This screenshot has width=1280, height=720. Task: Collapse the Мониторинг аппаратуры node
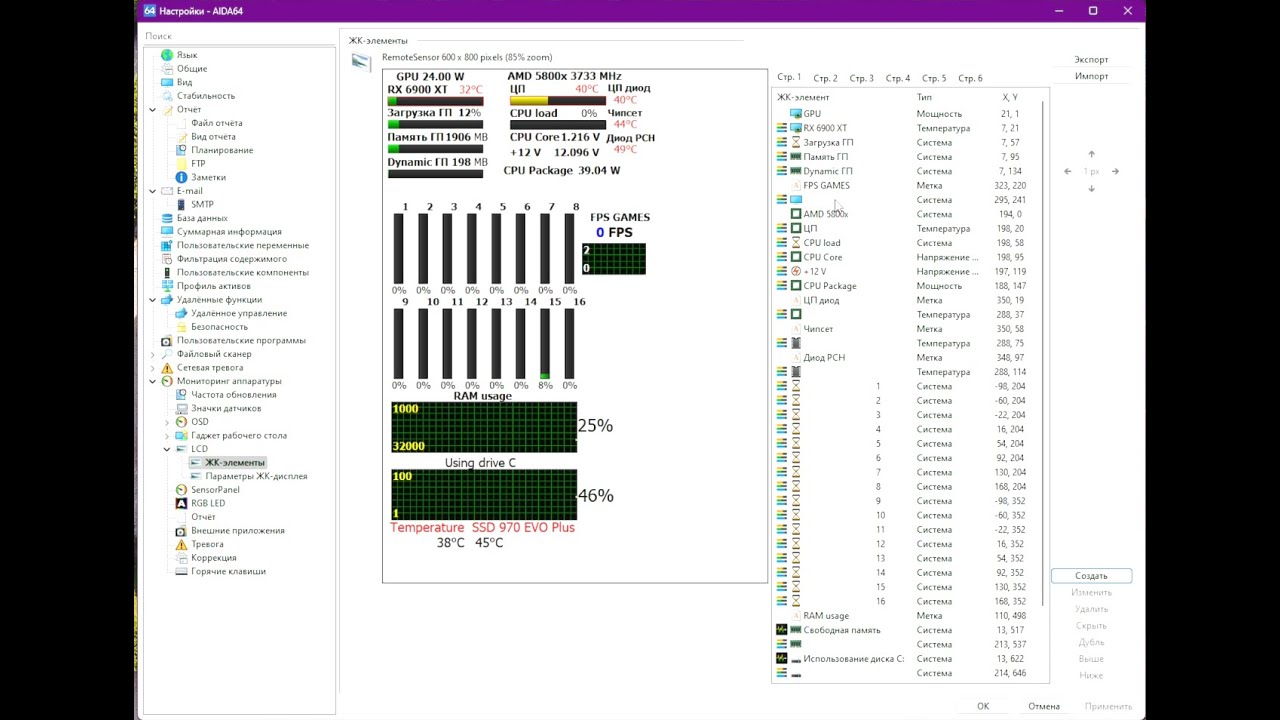click(153, 381)
